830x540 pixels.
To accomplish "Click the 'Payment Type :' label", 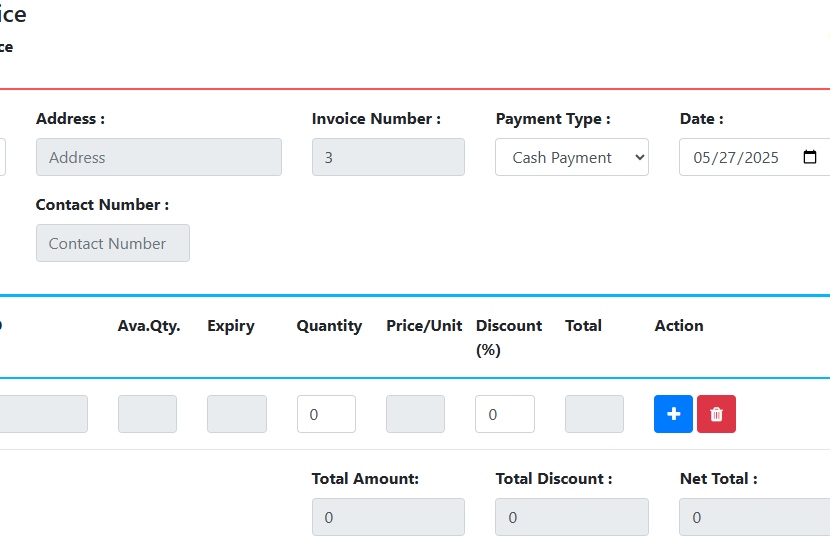I will pyautogui.click(x=553, y=119).
